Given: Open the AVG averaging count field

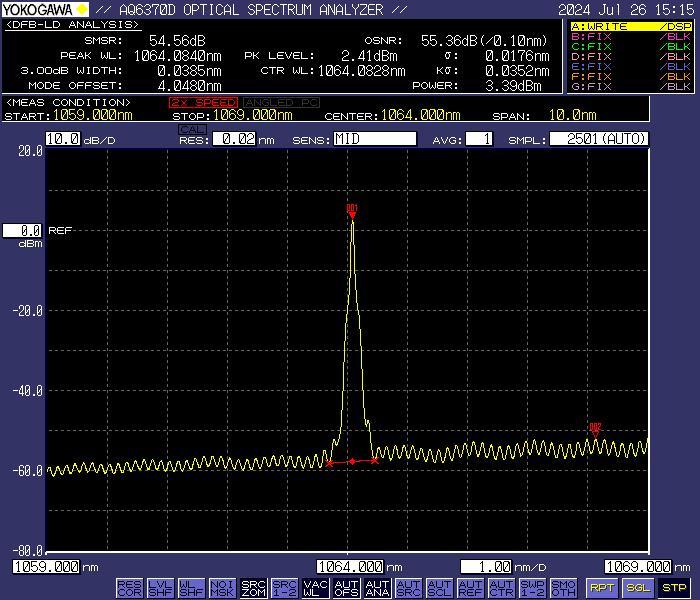Looking at the screenshot, I should point(480,139).
